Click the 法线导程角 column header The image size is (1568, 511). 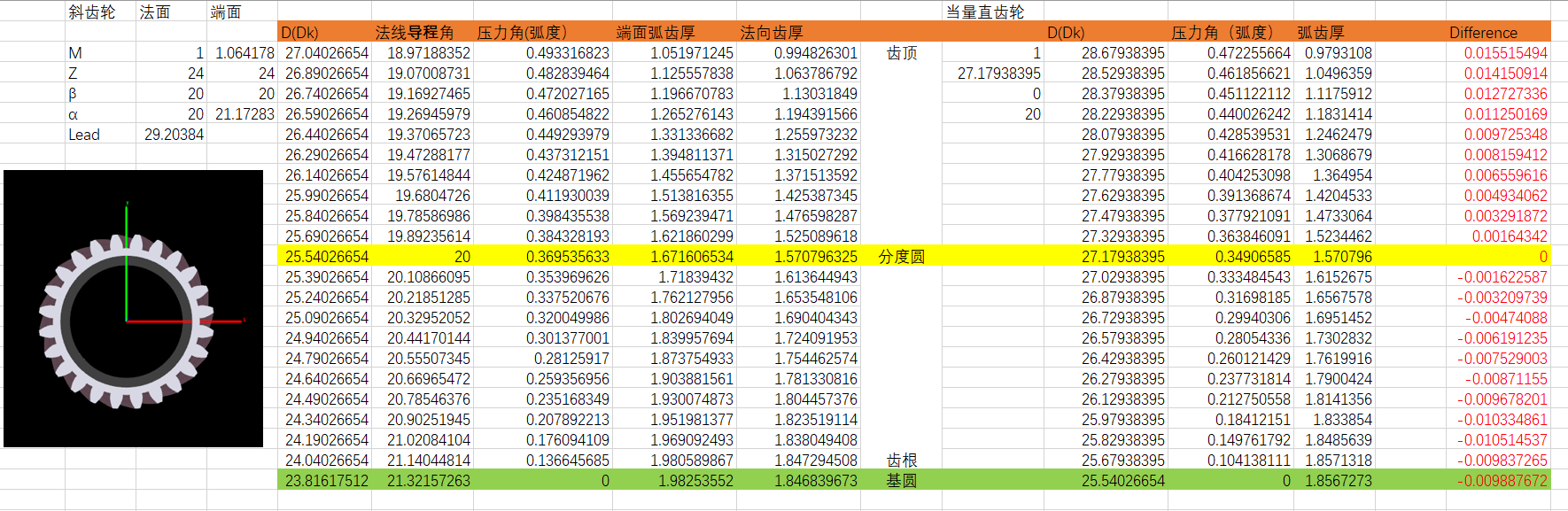click(415, 32)
